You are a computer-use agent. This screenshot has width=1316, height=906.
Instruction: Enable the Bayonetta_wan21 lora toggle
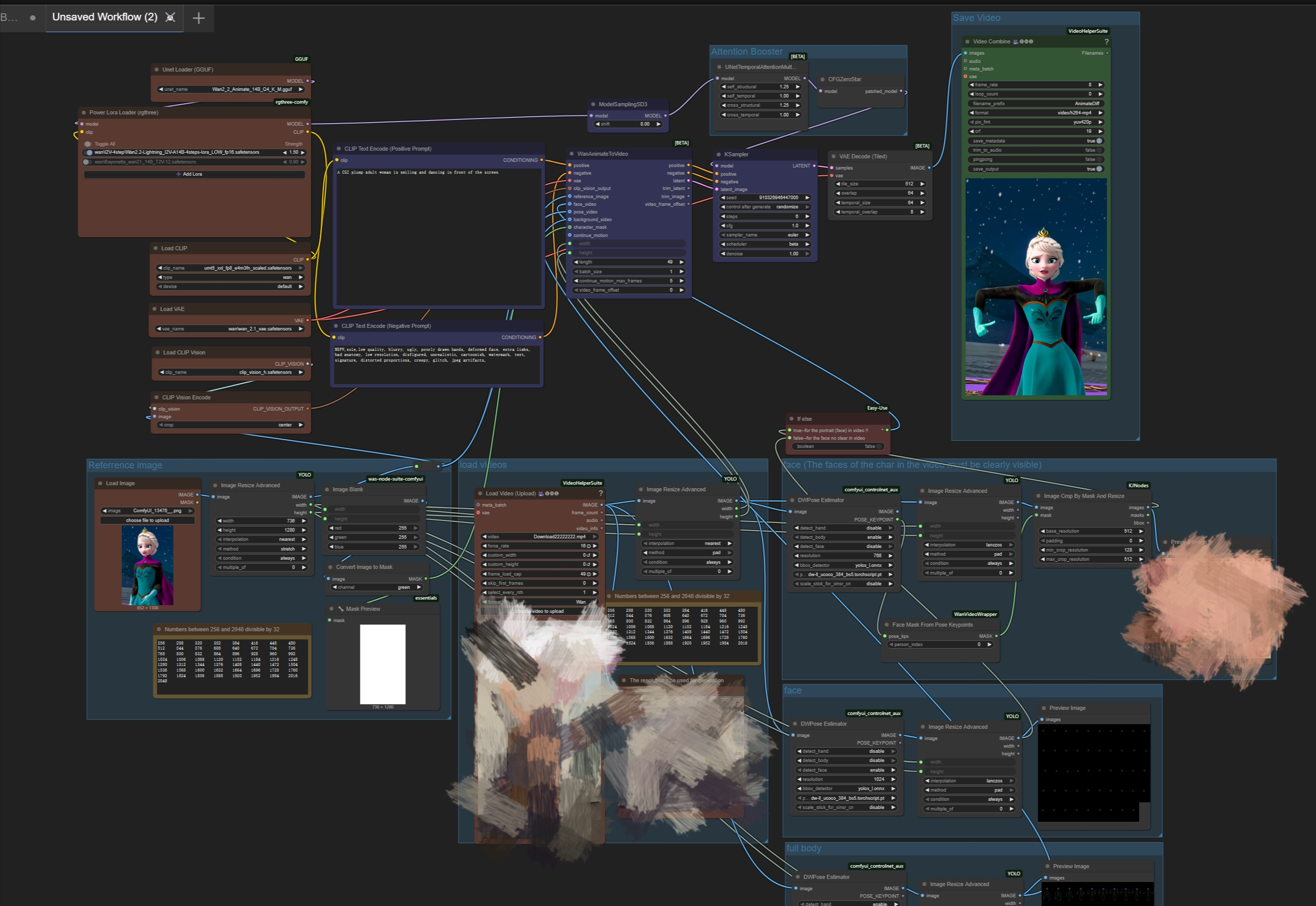87,162
